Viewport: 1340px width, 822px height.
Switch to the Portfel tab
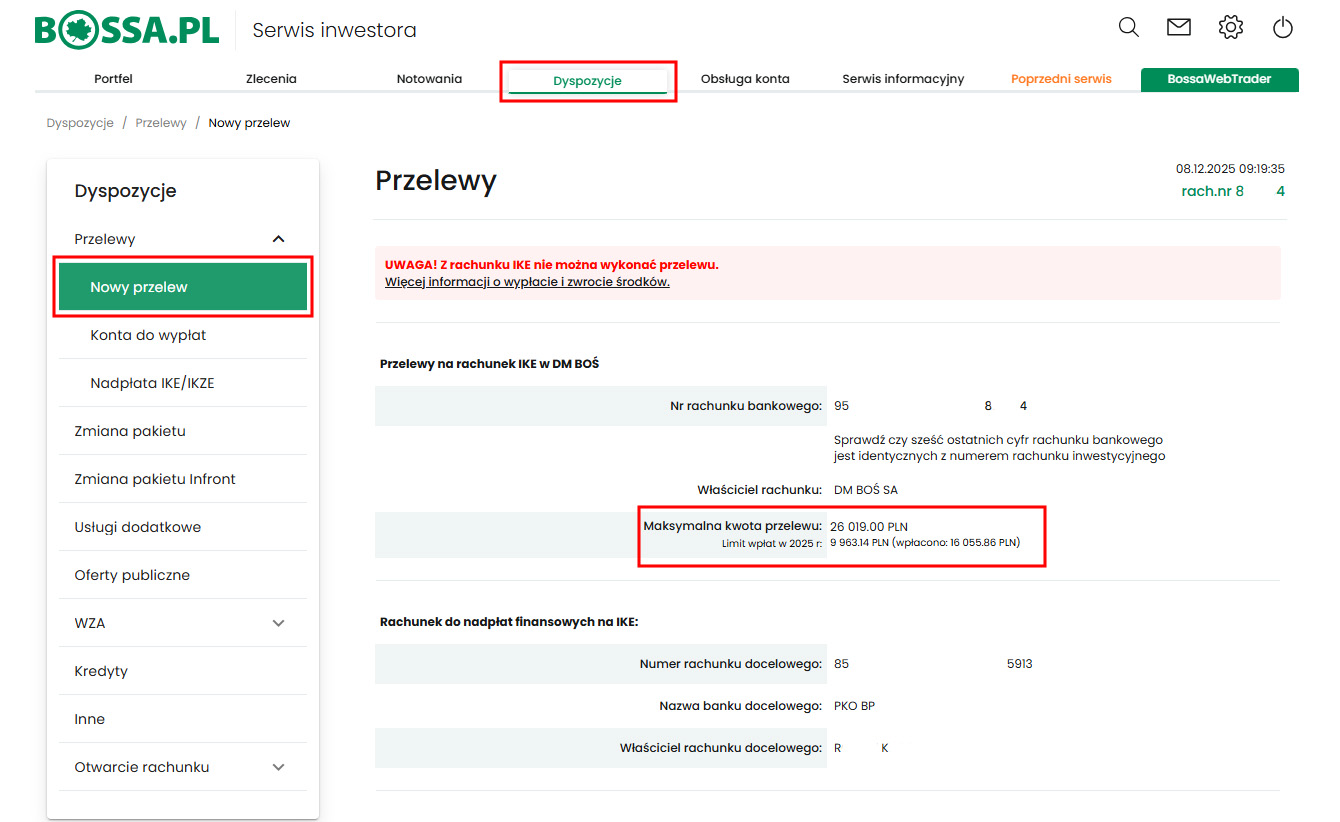pyautogui.click(x=113, y=79)
